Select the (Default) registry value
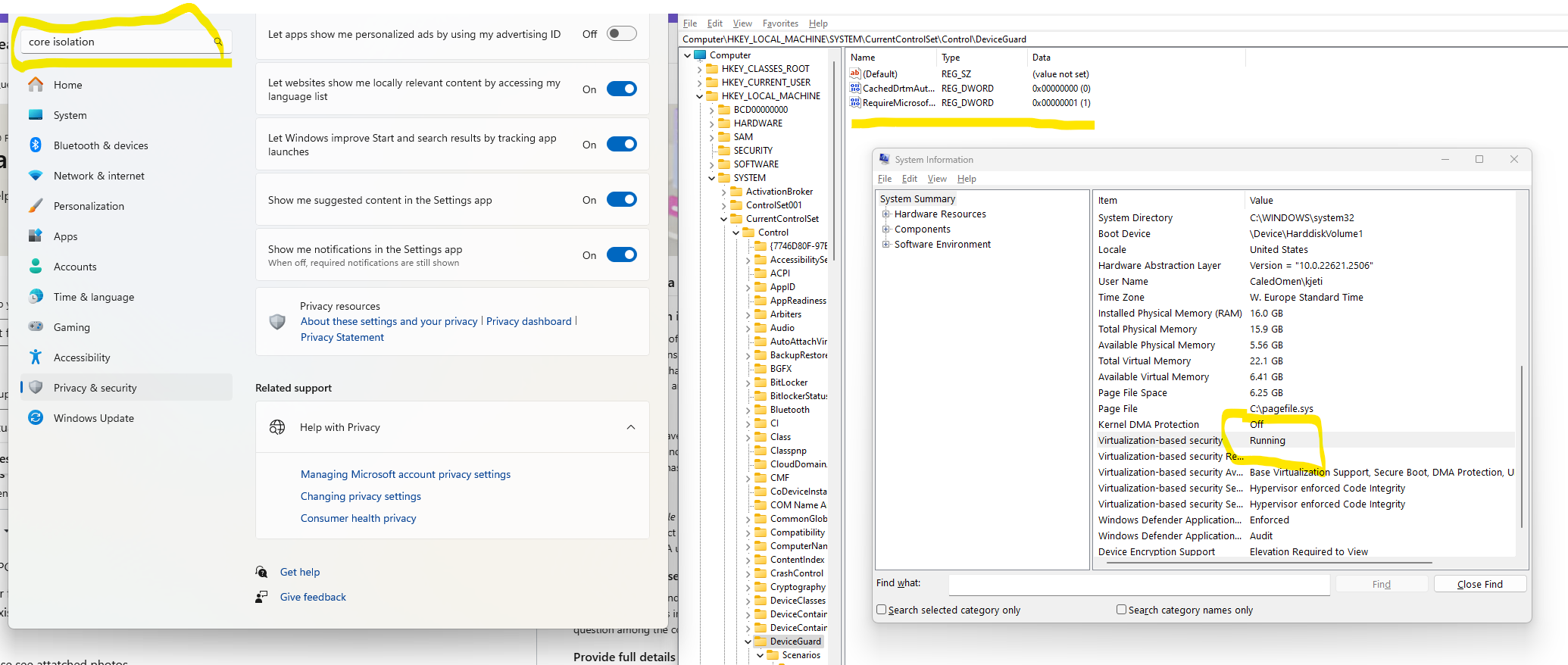 click(879, 74)
